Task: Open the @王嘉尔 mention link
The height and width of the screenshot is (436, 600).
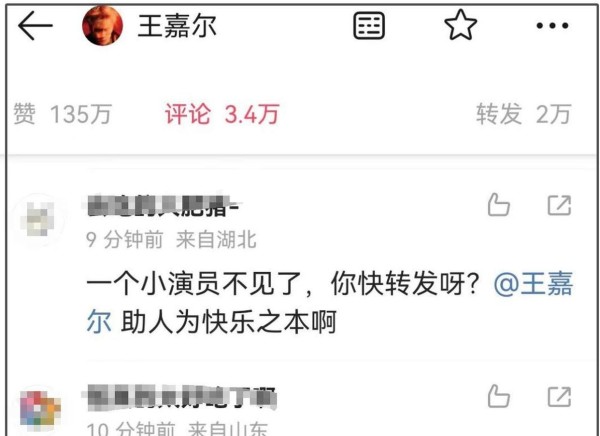Action: pyautogui.click(x=533, y=285)
